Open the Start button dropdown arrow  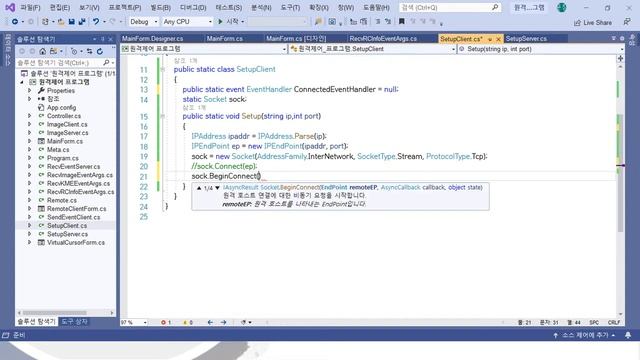pos(242,22)
